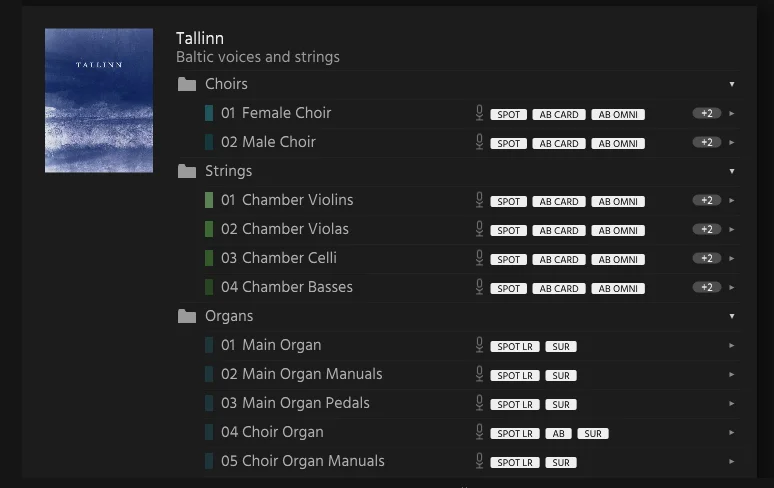Screen dimensions: 774x488
Task: Toggle AB OMNI mic on 02 Male Choir
Action: (618, 144)
